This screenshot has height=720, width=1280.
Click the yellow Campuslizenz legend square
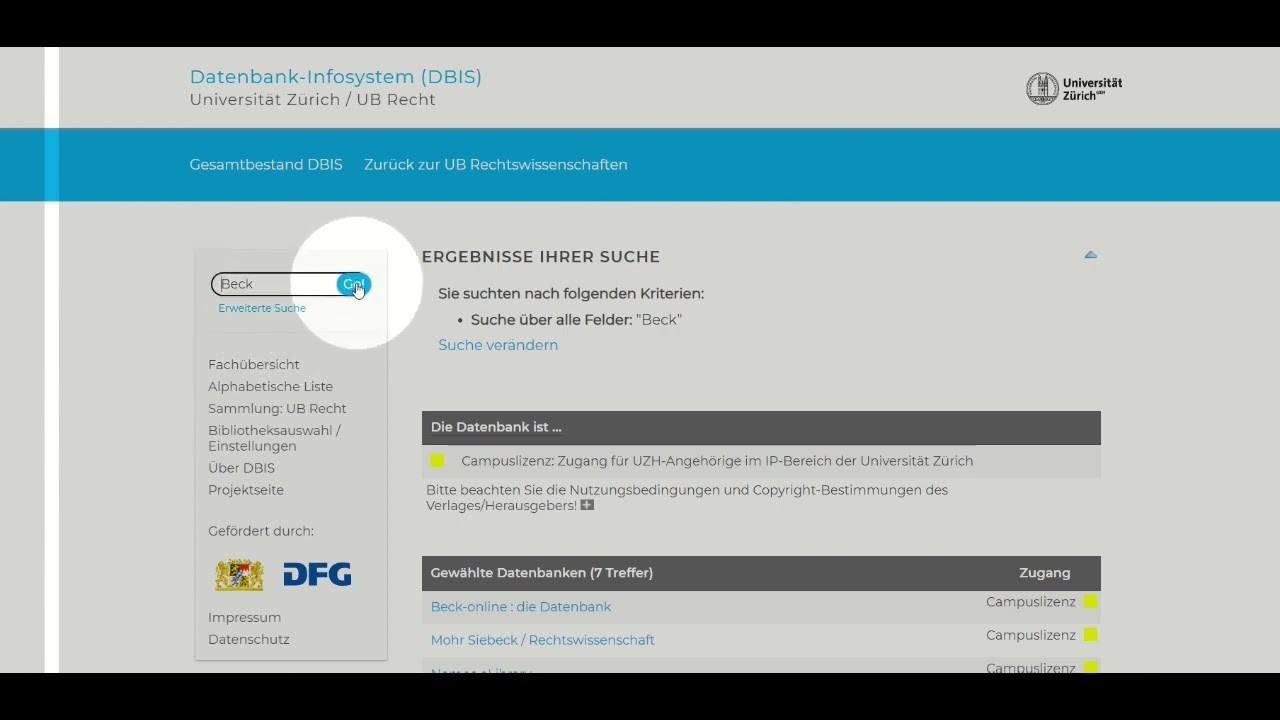tap(437, 461)
